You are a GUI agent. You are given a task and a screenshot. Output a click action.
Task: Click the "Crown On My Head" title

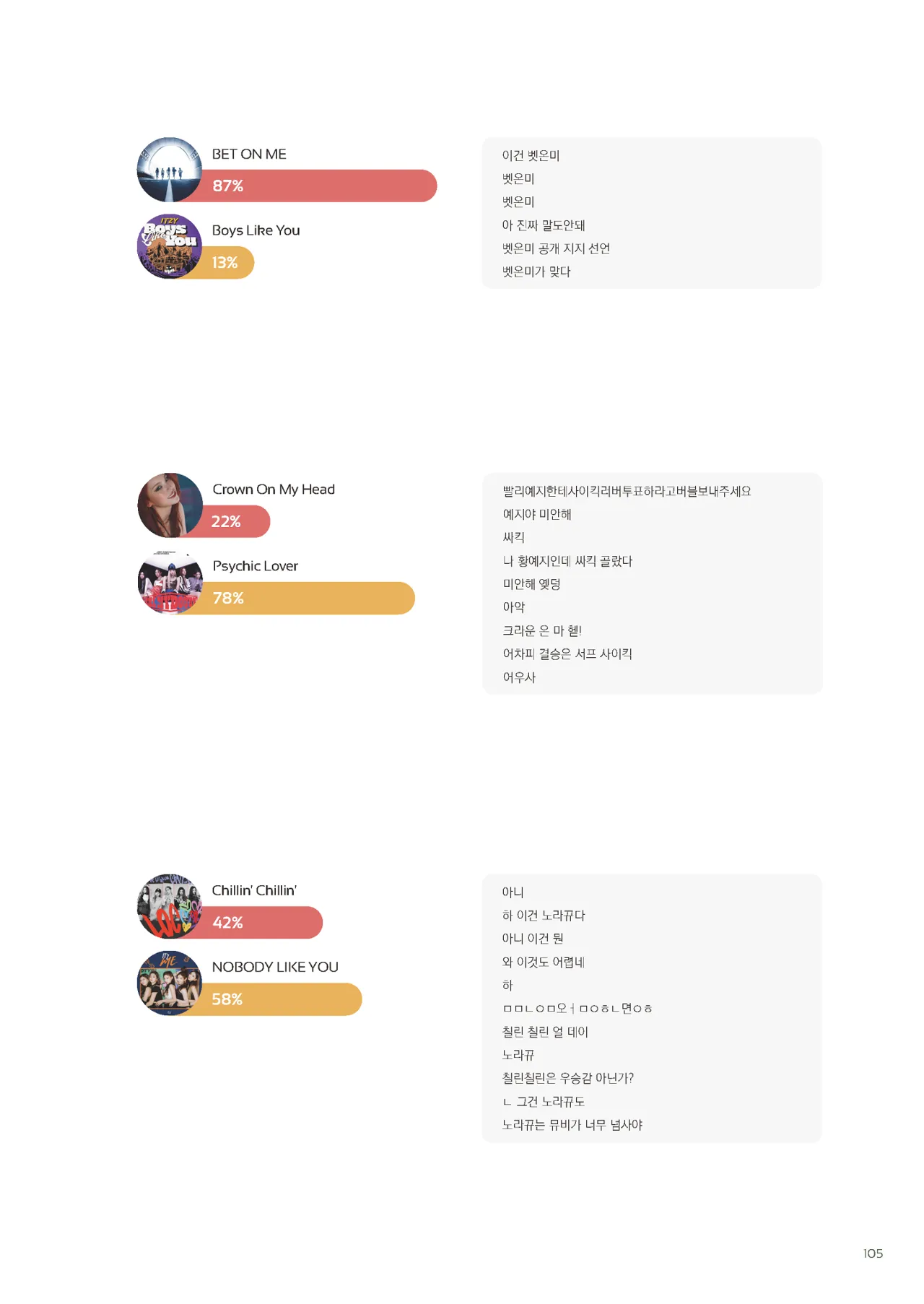click(274, 490)
